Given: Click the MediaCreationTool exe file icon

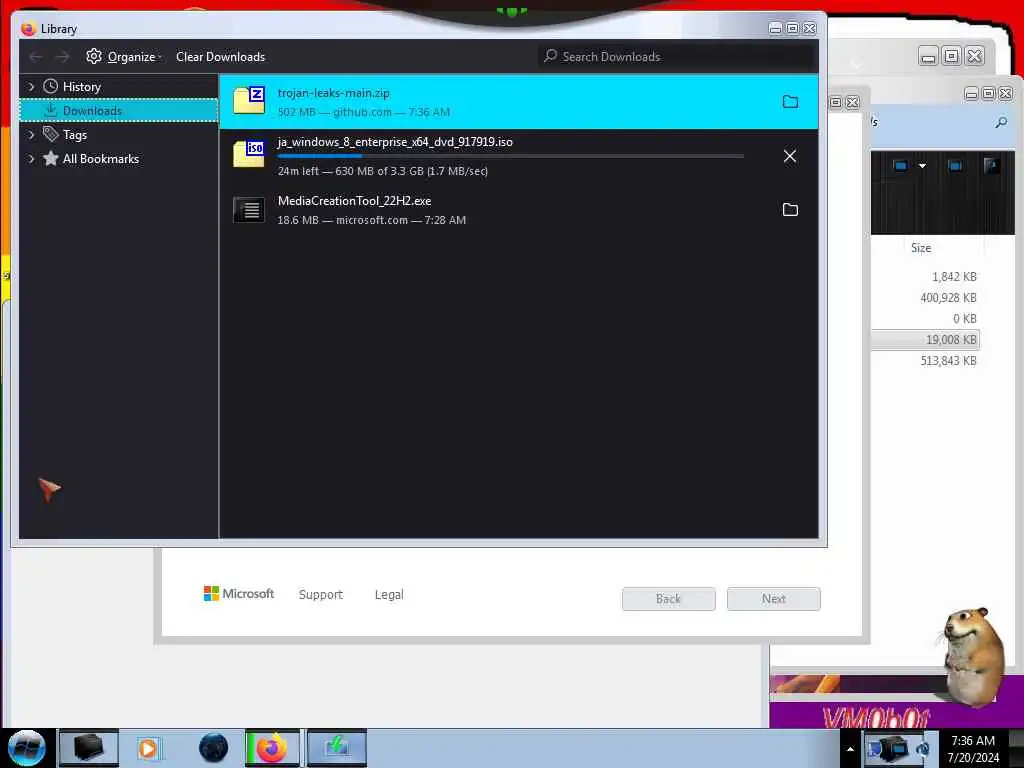Looking at the screenshot, I should (x=249, y=210).
